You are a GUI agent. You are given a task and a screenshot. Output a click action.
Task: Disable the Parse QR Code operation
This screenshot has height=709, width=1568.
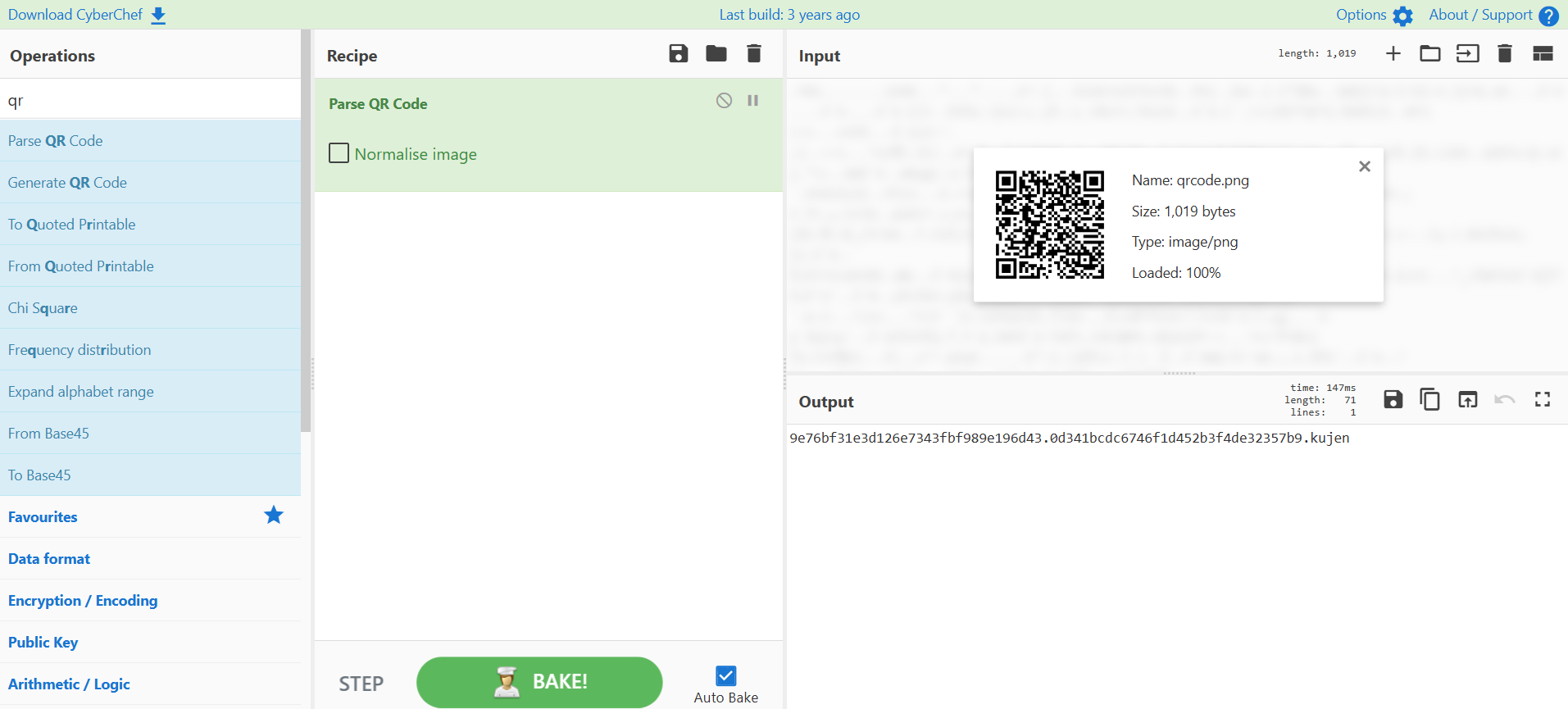point(724,101)
